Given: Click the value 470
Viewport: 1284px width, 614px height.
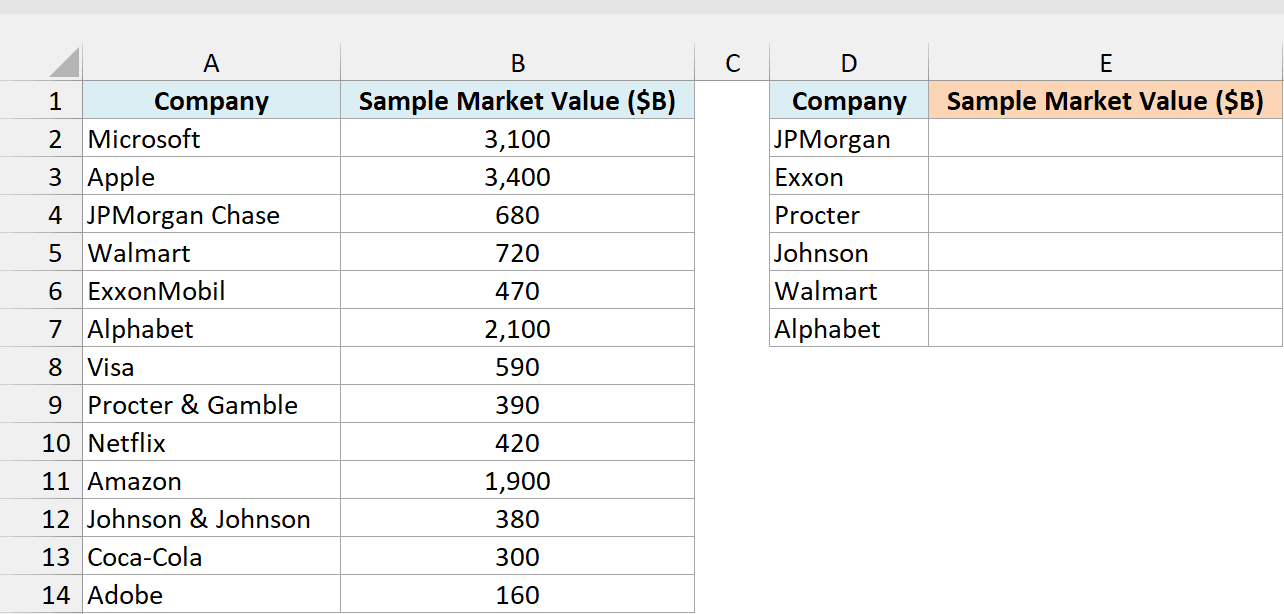Looking at the screenshot, I should pyautogui.click(x=517, y=291).
